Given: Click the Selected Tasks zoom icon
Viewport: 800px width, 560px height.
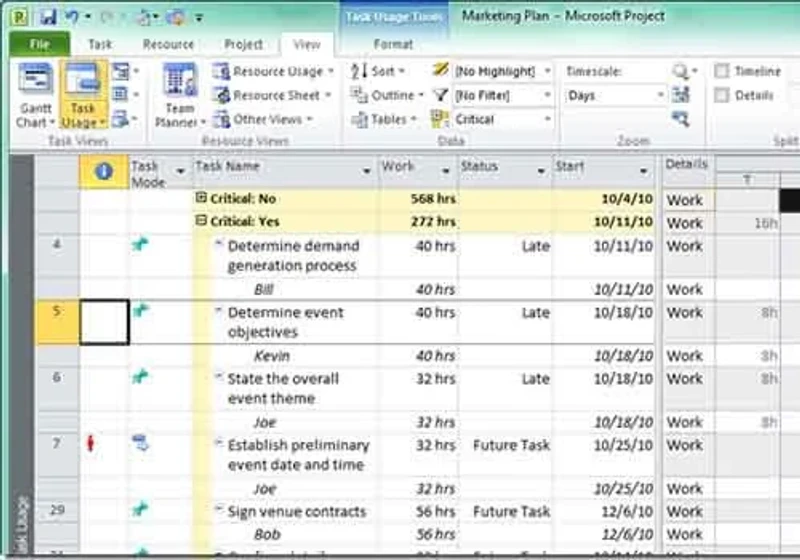Looking at the screenshot, I should tap(681, 119).
